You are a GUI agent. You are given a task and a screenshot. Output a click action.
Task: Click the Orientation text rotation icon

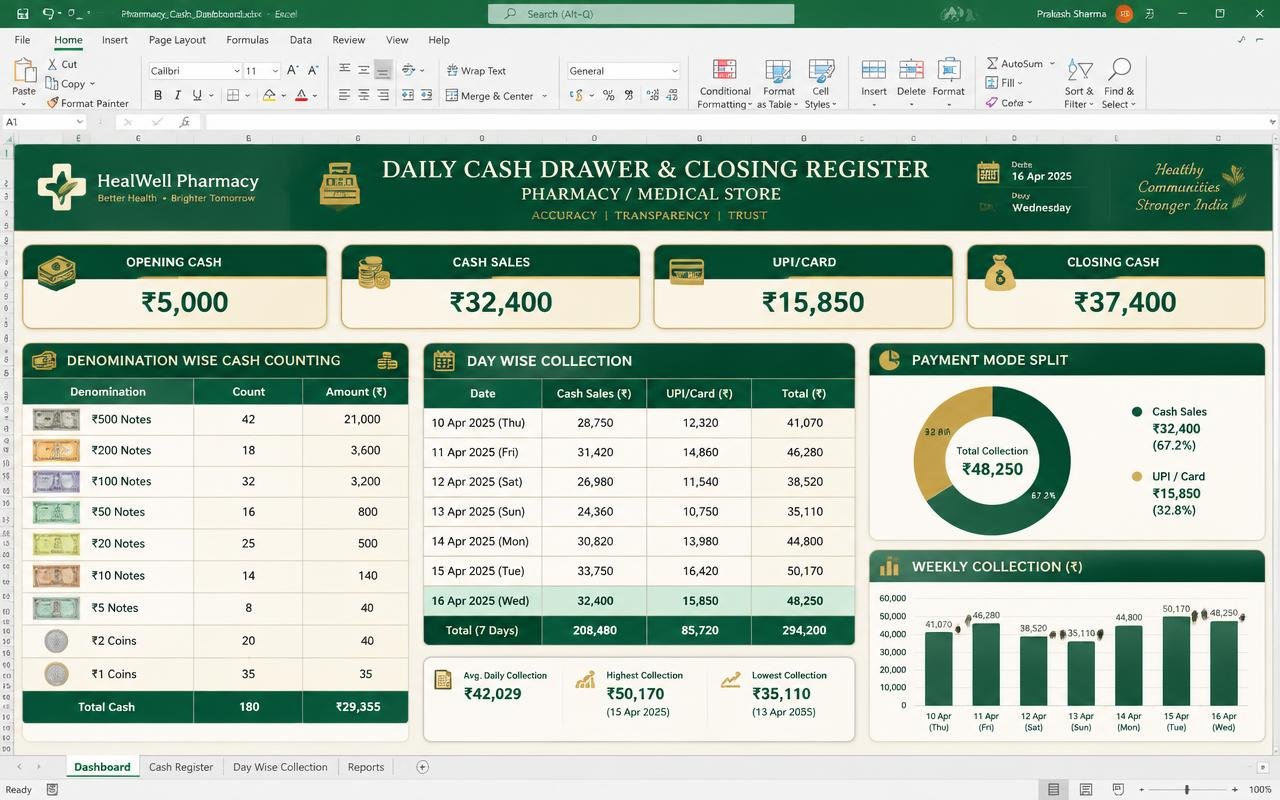tap(408, 70)
